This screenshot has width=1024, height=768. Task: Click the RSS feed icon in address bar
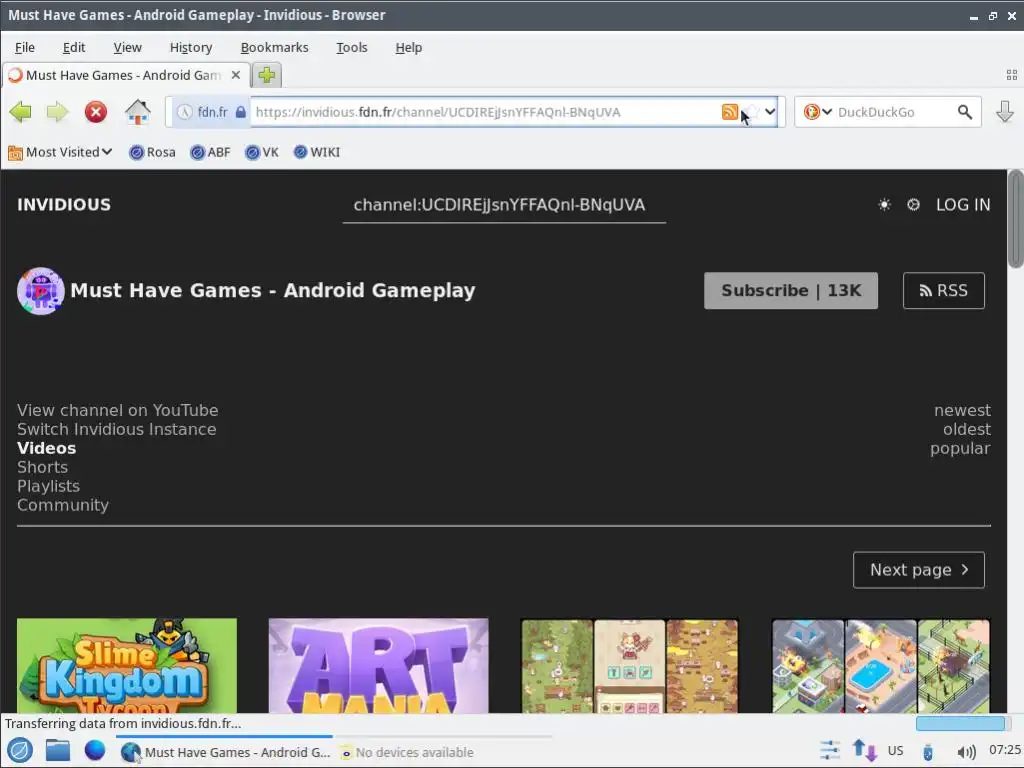(729, 112)
